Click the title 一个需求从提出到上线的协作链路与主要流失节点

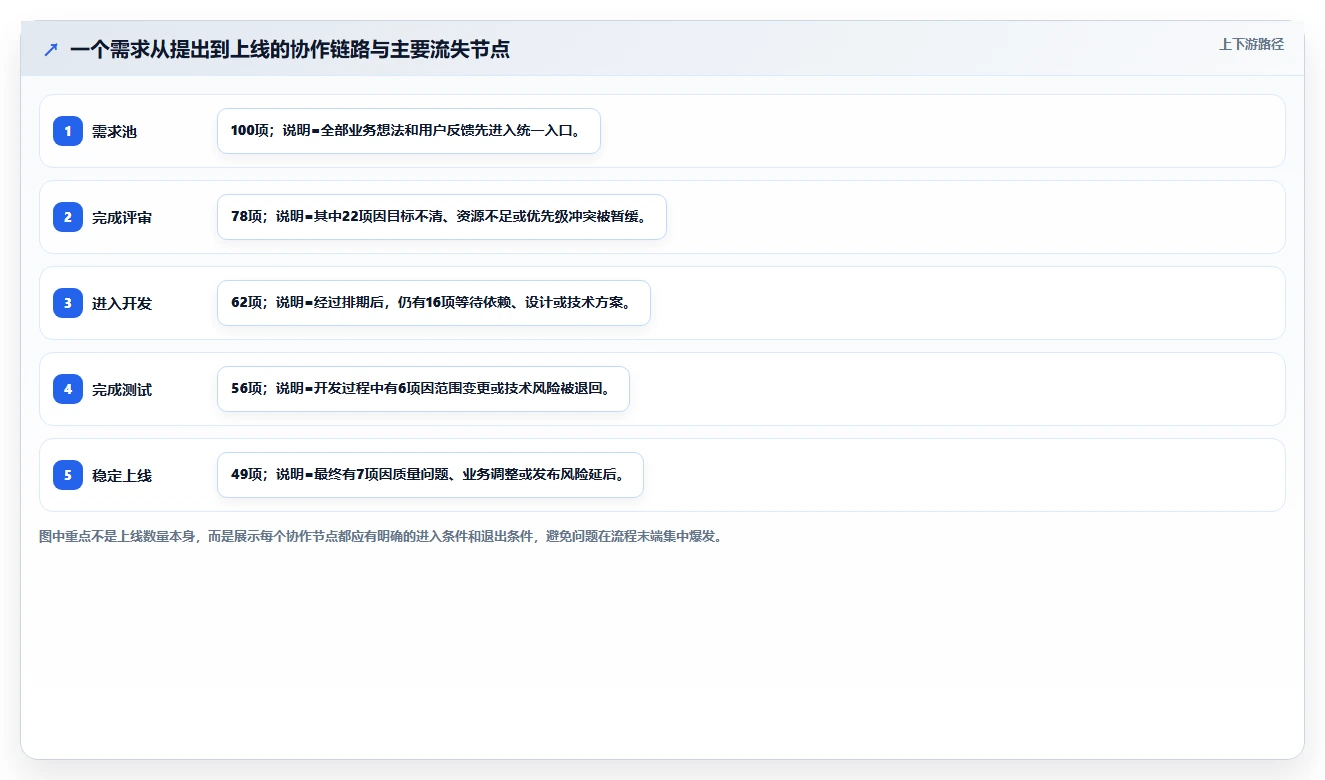290,50
